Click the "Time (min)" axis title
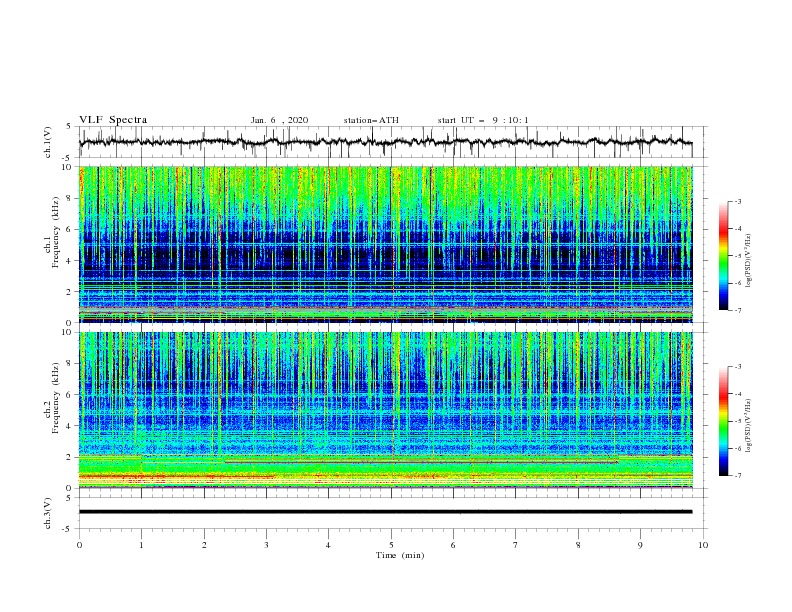792x612 pixels. (x=400, y=555)
